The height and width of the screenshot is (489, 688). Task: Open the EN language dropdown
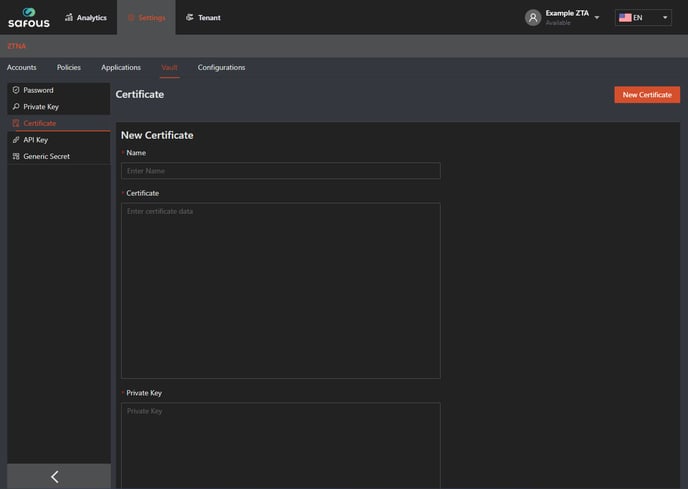[643, 18]
